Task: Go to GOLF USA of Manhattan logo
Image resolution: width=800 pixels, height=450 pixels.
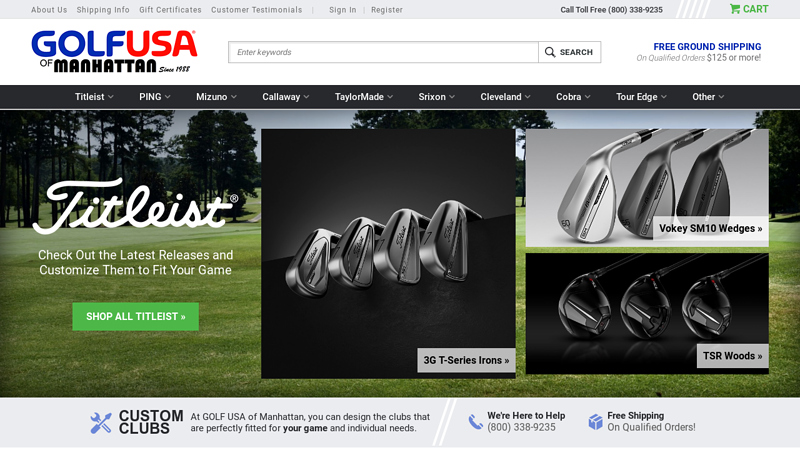Action: click(x=114, y=51)
